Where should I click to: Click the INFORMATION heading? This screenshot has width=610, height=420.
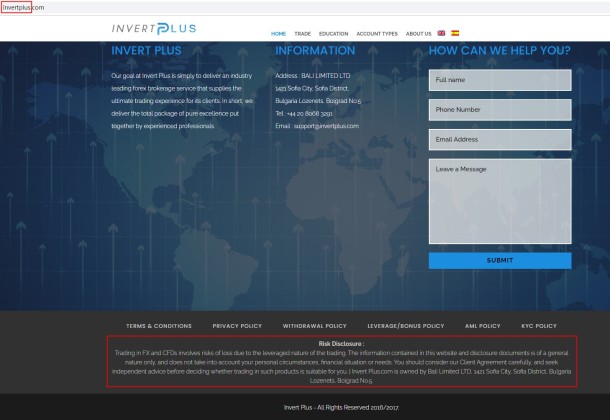tap(315, 51)
